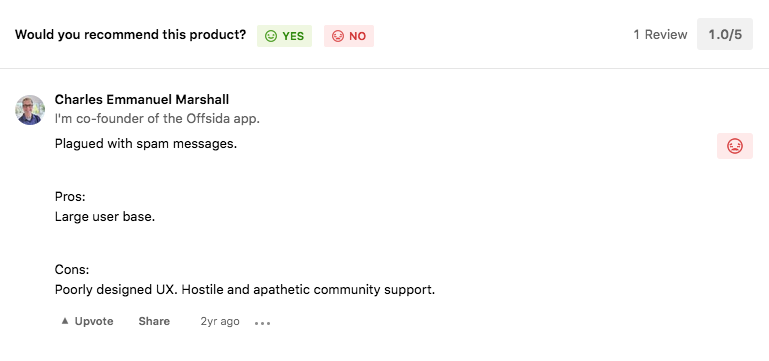Click the green smiley face icon

coord(271,36)
